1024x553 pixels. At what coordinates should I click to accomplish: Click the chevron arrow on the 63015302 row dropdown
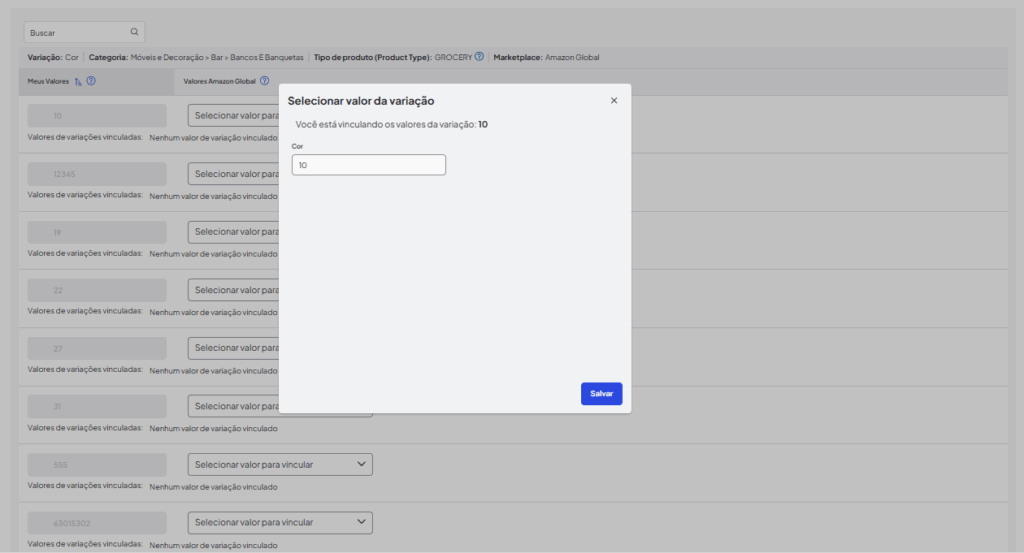click(360, 522)
